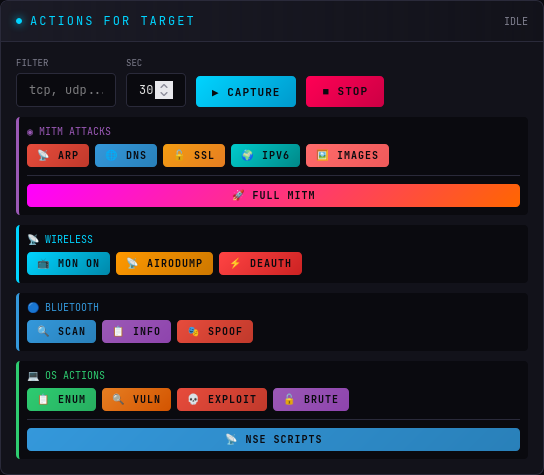Decrease seconds with the down stepper arrow
544x475 pixels.
click(164, 94)
